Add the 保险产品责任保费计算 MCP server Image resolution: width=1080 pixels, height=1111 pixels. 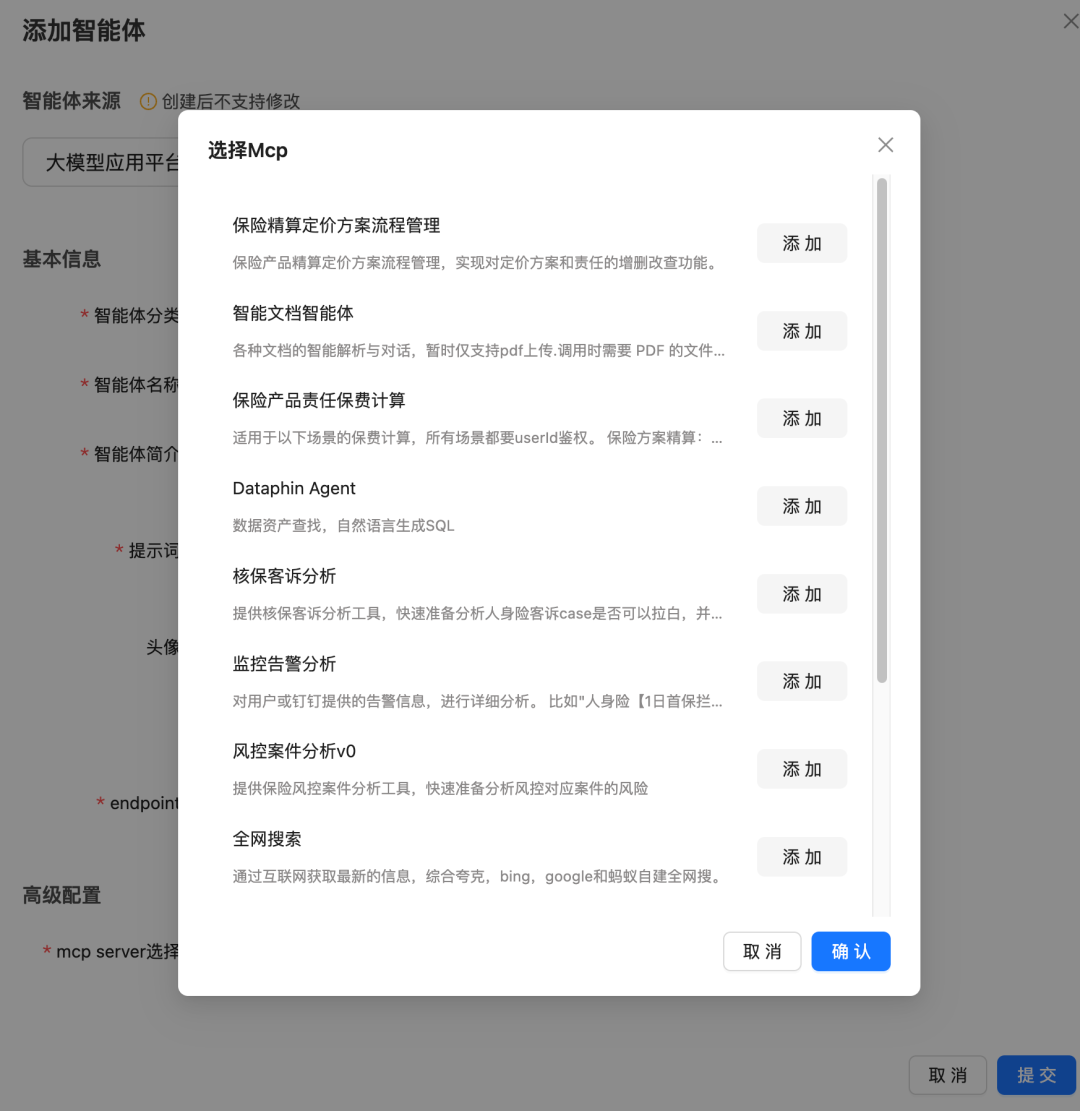click(x=801, y=418)
